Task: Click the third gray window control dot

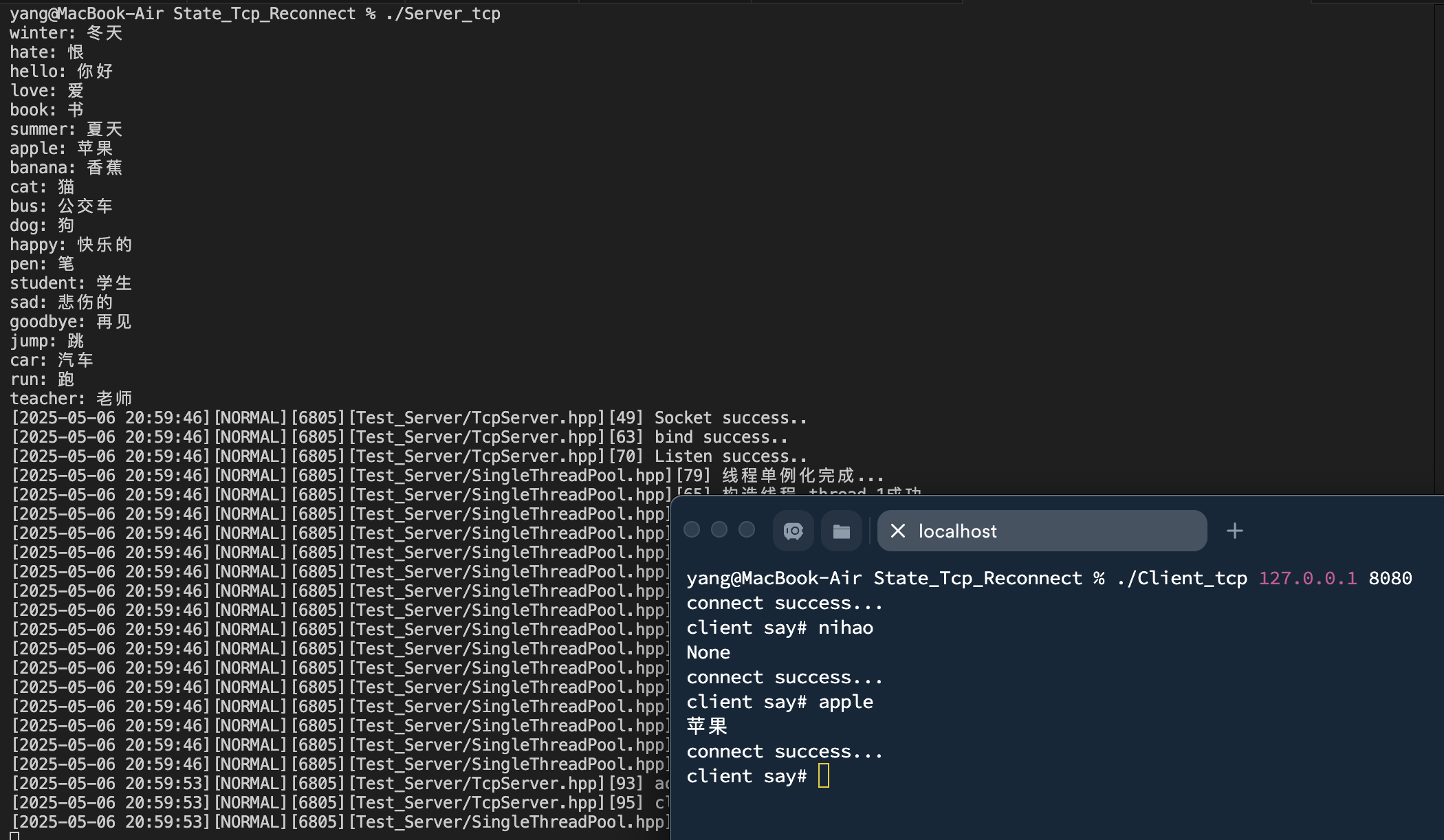Action: (747, 529)
